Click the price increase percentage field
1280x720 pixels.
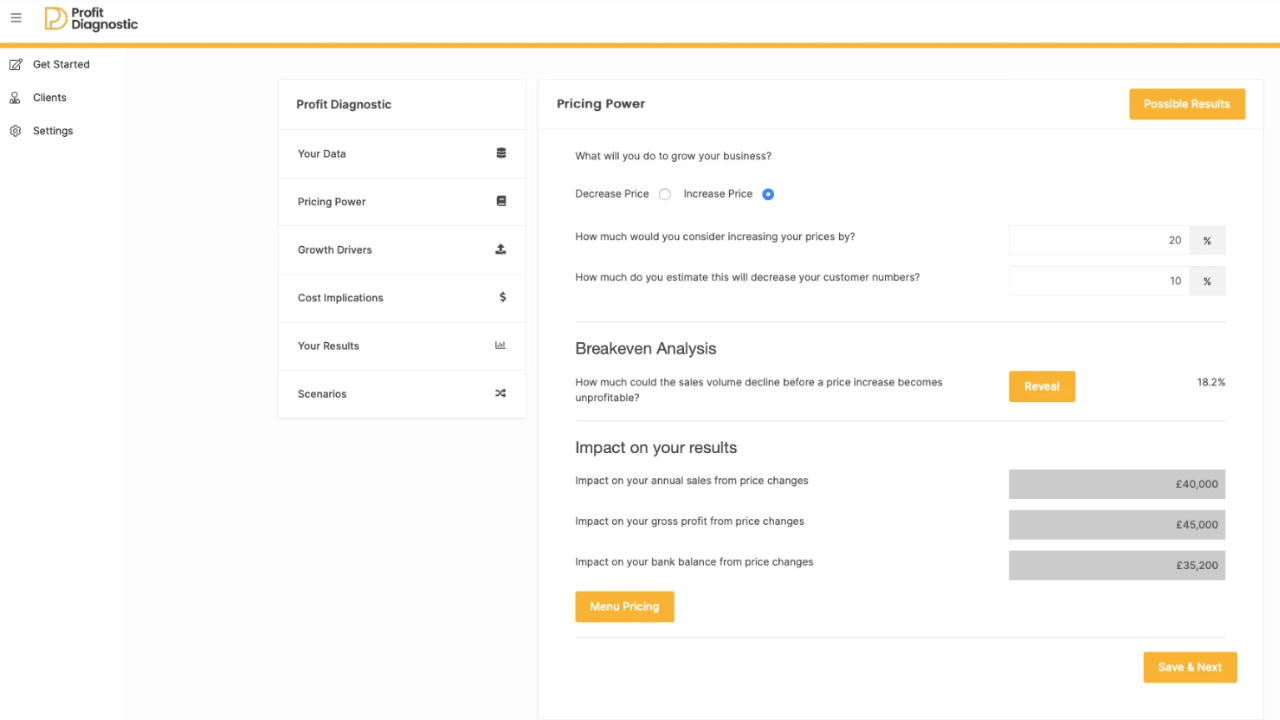[x=1099, y=240]
